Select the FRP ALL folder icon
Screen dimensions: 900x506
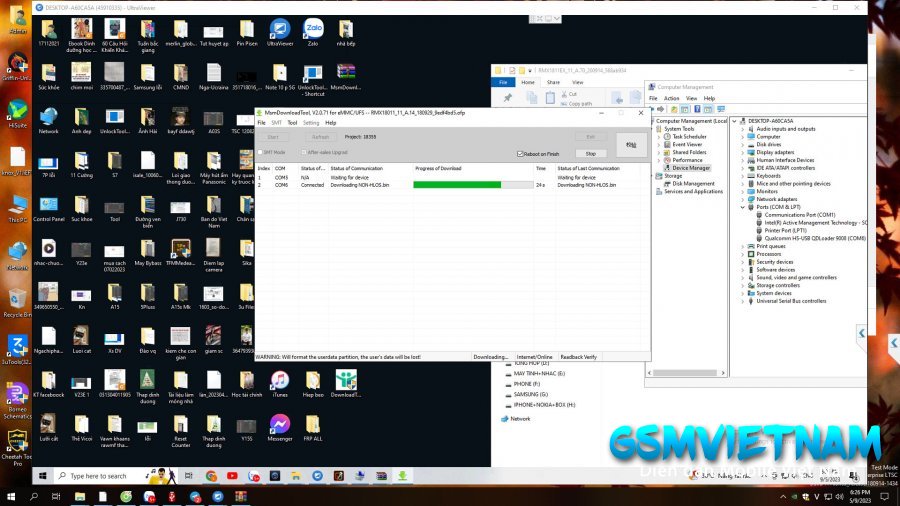click(x=313, y=428)
